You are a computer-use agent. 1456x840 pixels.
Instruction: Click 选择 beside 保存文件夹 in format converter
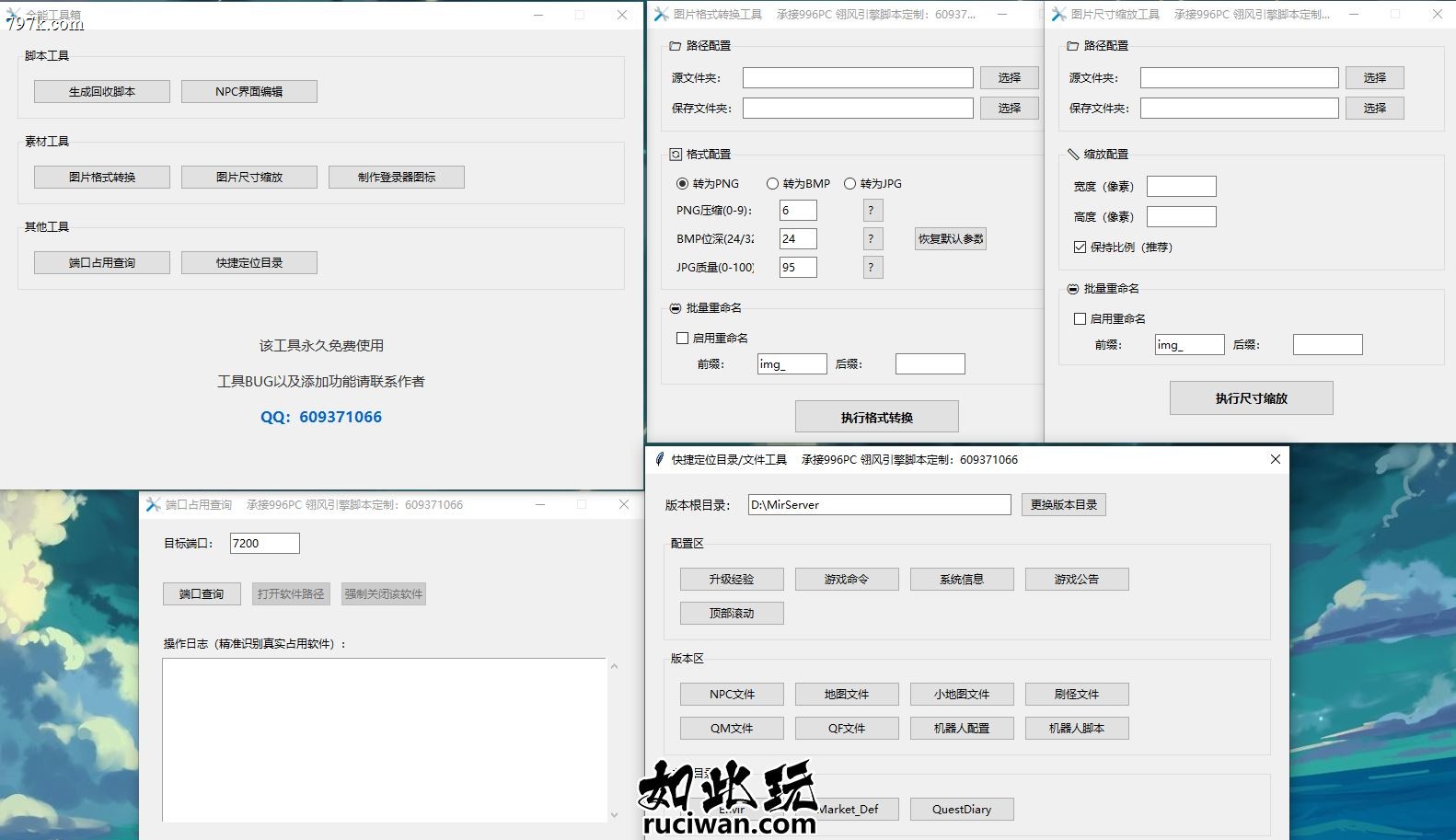[x=1010, y=108]
